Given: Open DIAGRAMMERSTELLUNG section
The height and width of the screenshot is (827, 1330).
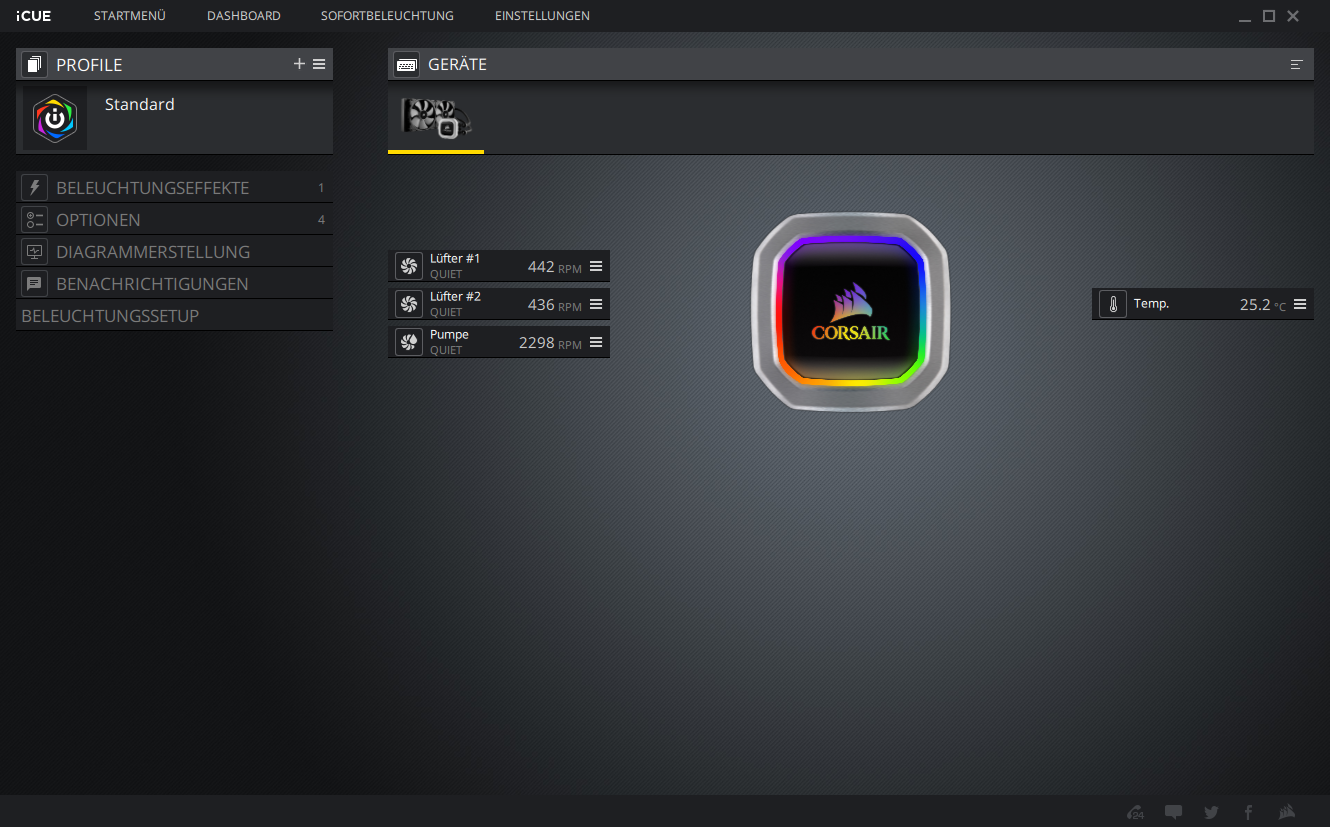Looking at the screenshot, I should click(175, 252).
